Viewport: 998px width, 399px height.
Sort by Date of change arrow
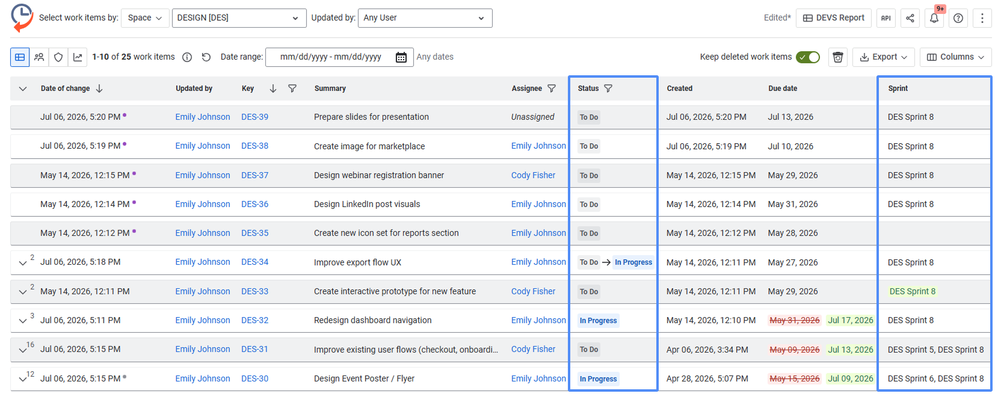(x=99, y=88)
